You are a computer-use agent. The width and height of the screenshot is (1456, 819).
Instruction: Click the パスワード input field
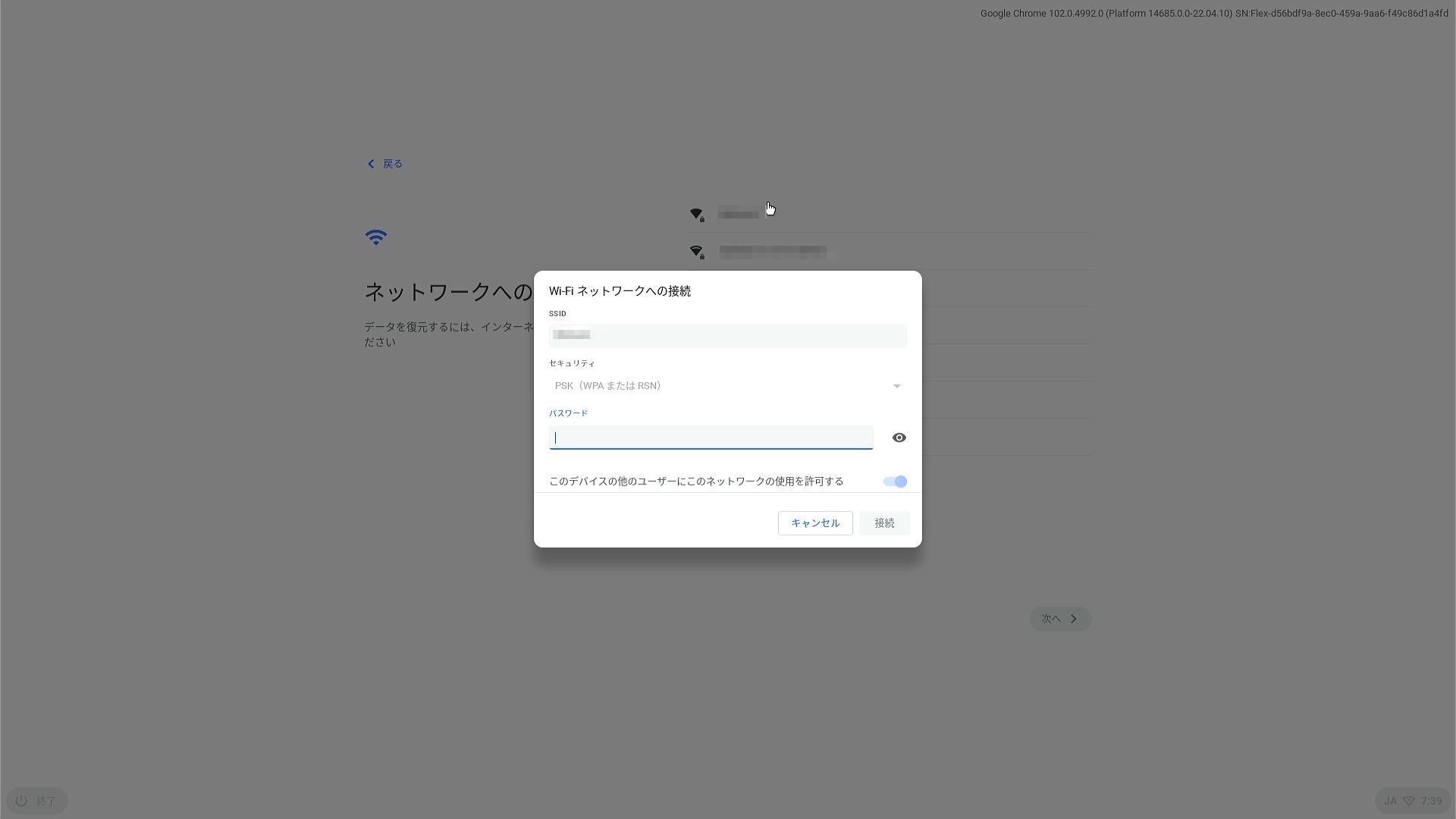(x=711, y=438)
